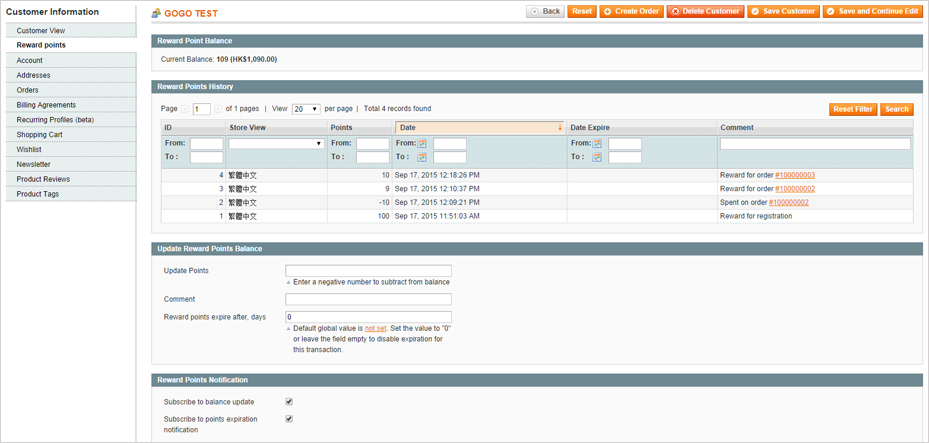Viewport: 929px width, 443px height.
Task: Toggle Subscribe to balance update checkbox
Action: click(289, 402)
